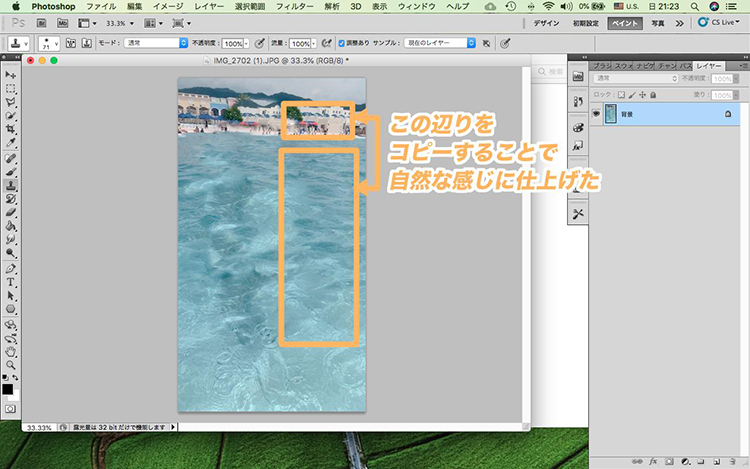The image size is (750, 469).
Task: Open the Clone Source panel button
Action: [87, 43]
